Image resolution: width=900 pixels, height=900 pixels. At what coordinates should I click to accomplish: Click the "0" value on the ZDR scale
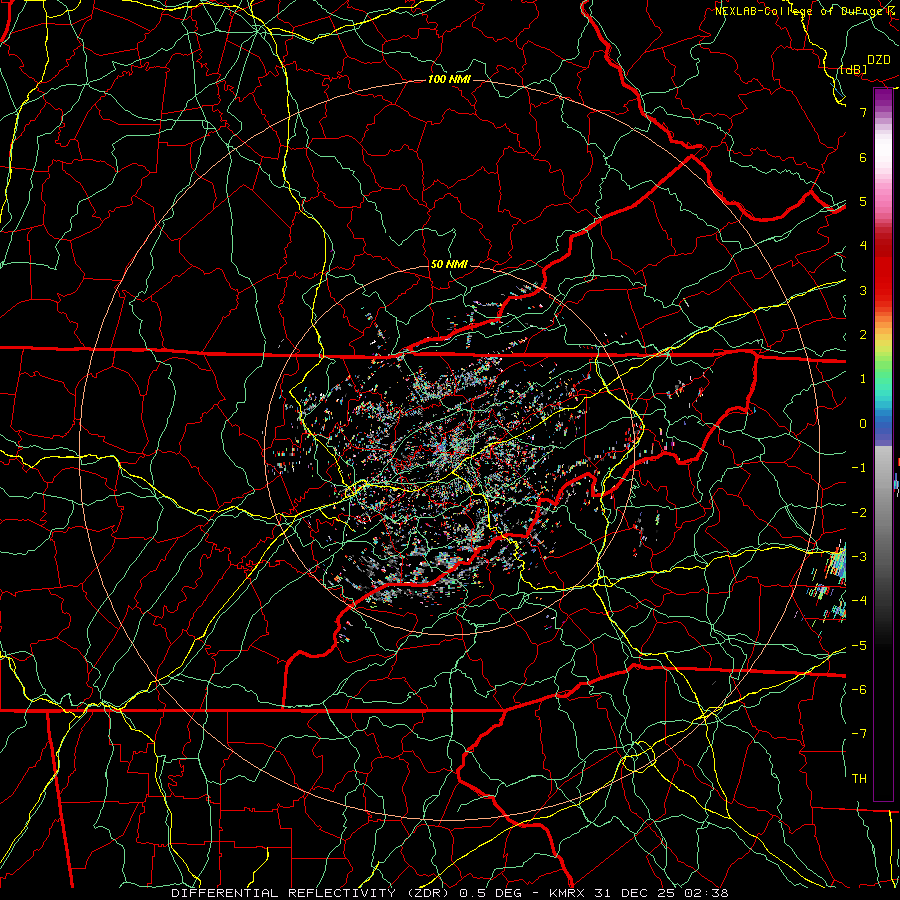click(x=863, y=424)
